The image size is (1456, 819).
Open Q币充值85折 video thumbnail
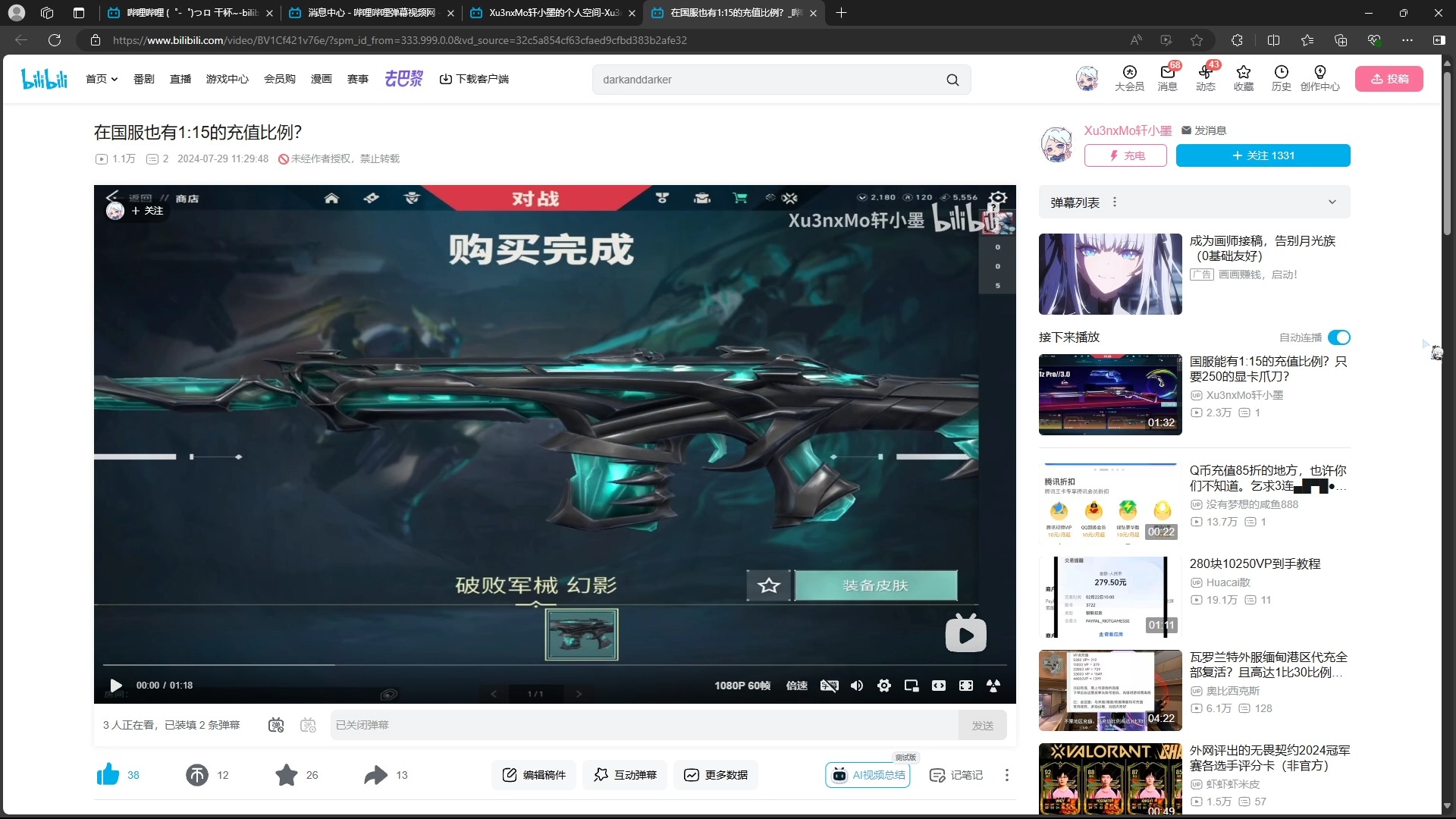pyautogui.click(x=1110, y=504)
